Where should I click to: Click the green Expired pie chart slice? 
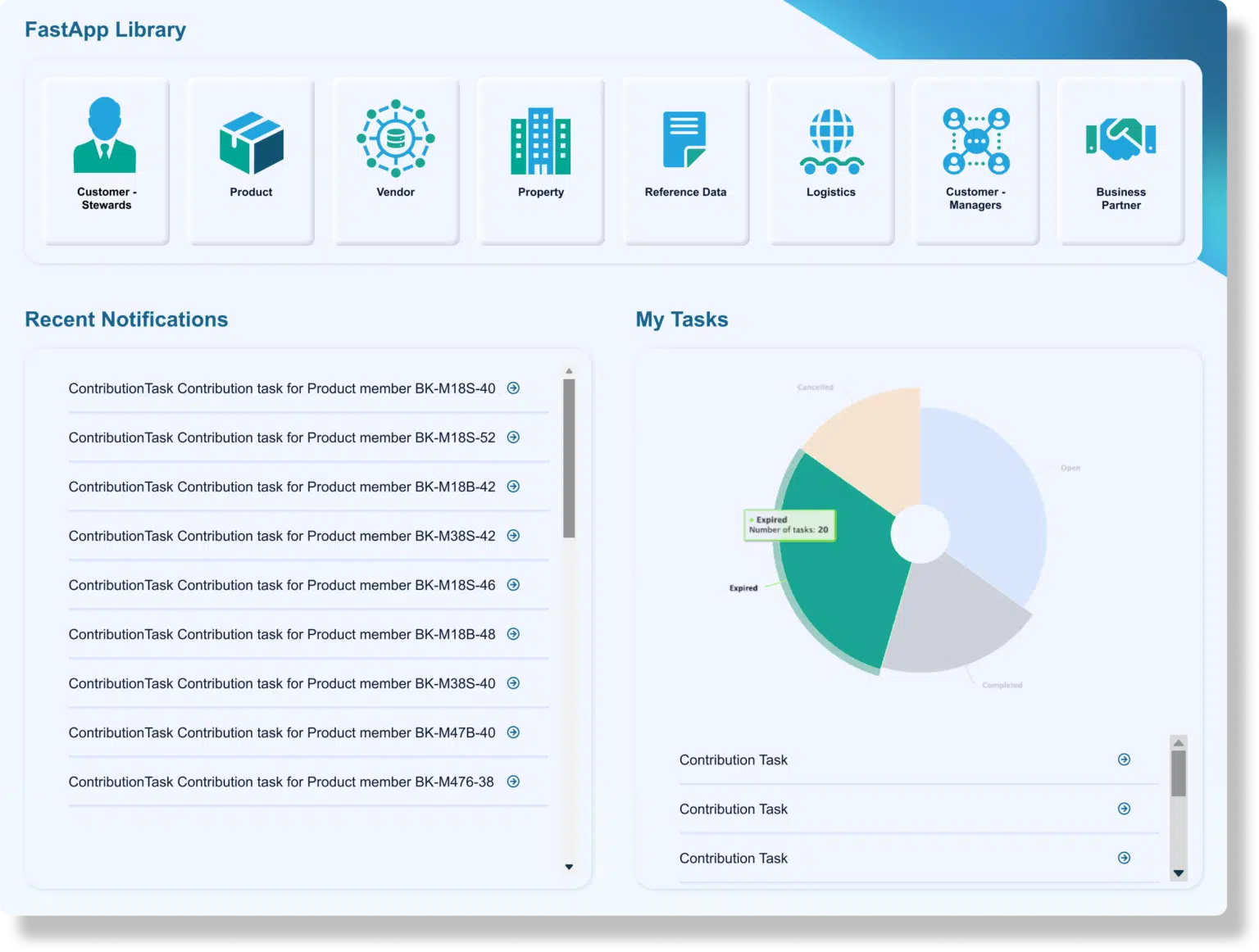(x=836, y=573)
